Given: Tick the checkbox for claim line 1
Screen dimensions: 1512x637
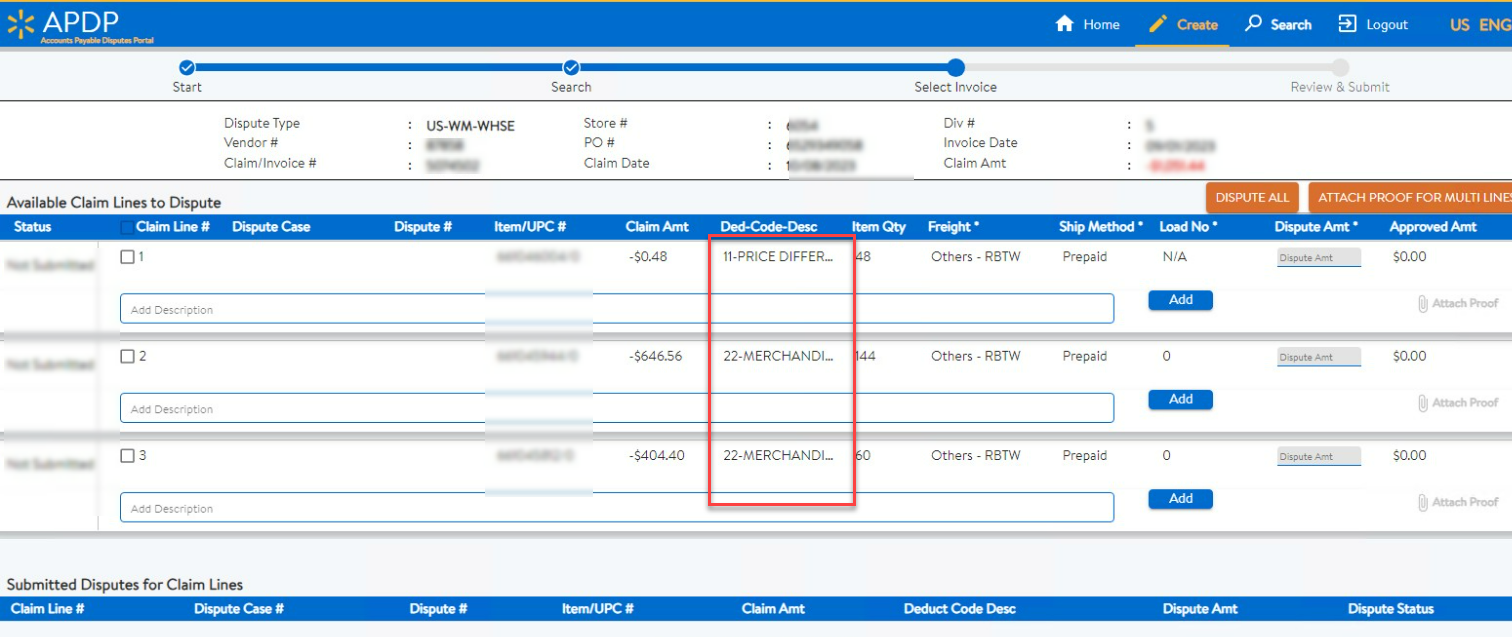Looking at the screenshot, I should (x=128, y=256).
